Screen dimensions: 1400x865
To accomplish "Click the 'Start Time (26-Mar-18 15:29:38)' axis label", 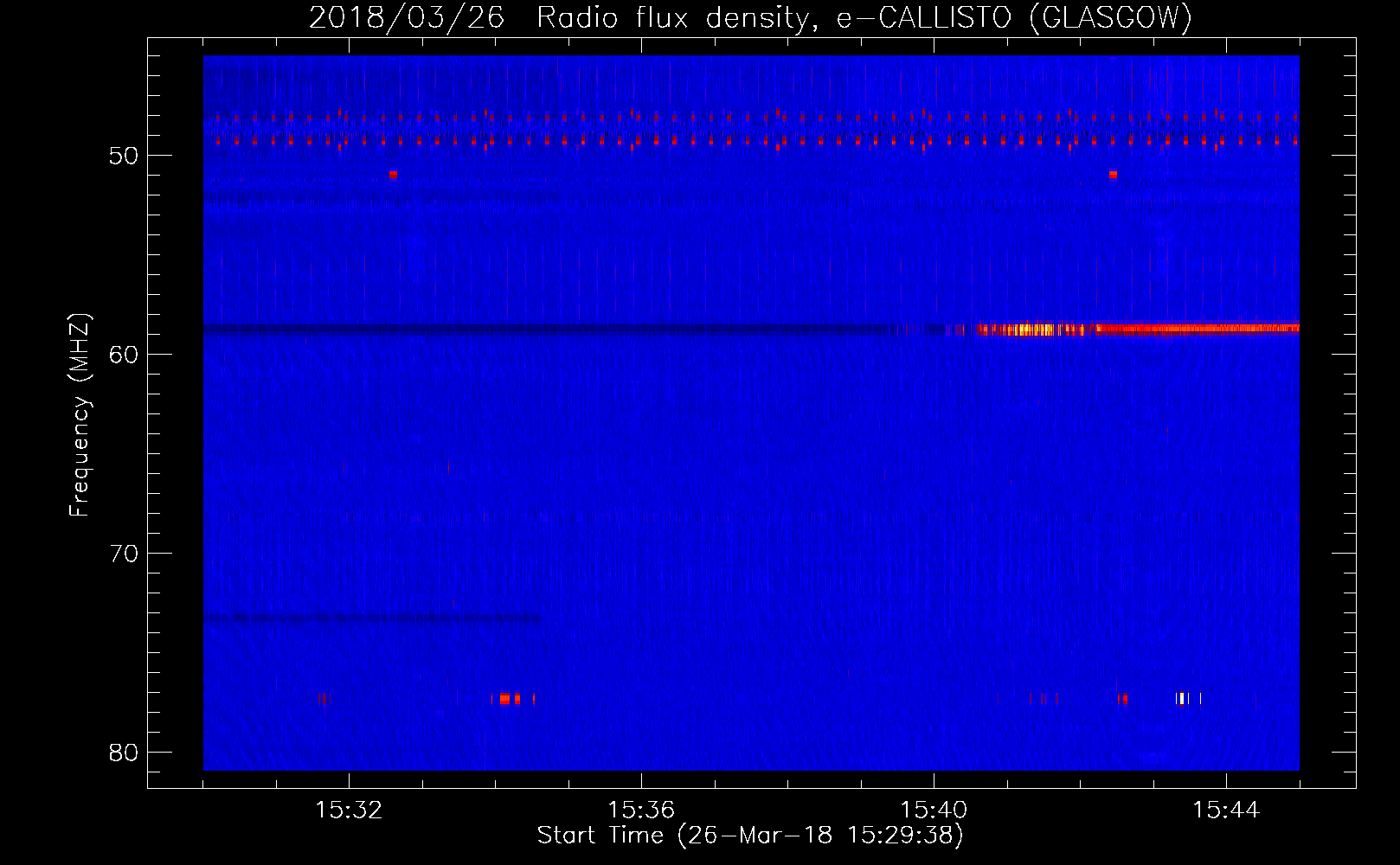I will (x=750, y=836).
